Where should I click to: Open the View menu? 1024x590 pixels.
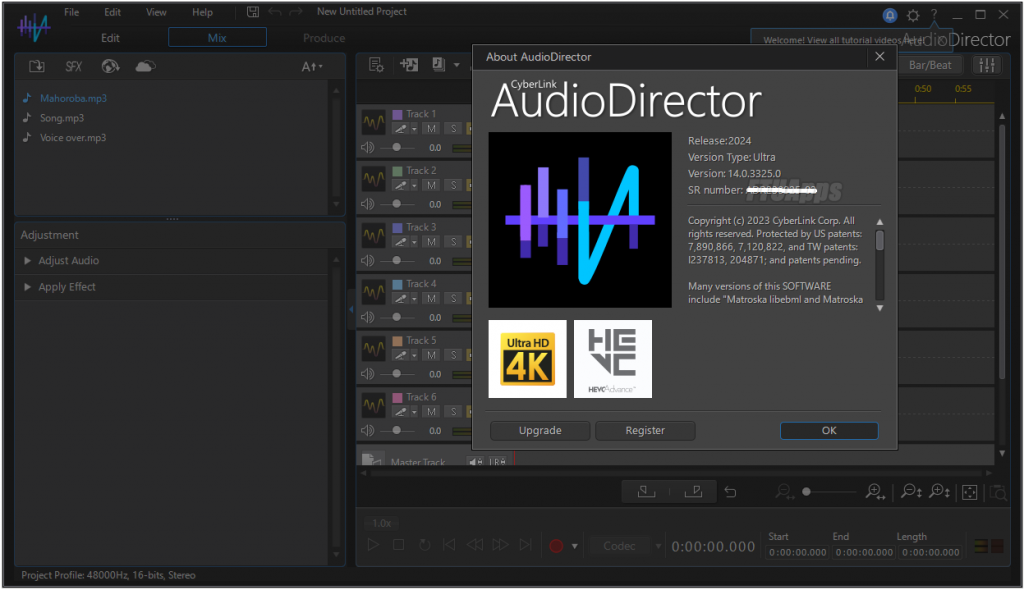point(156,12)
